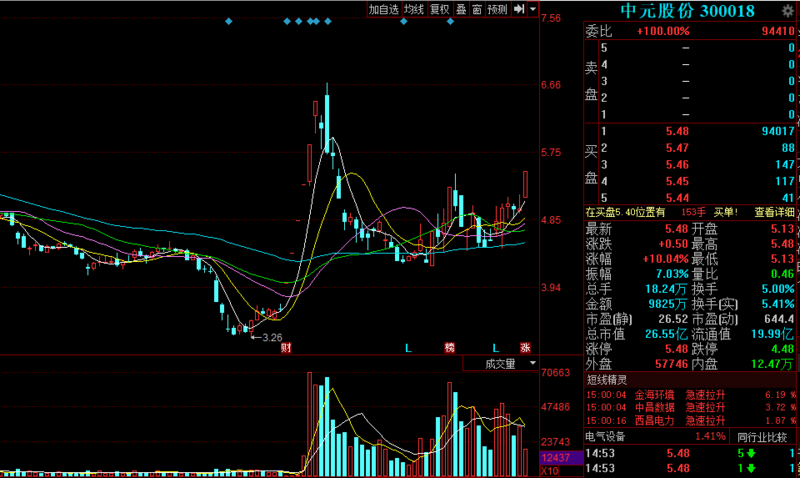Click buy level 3 price 5.46
The image size is (800, 478).
(x=677, y=165)
